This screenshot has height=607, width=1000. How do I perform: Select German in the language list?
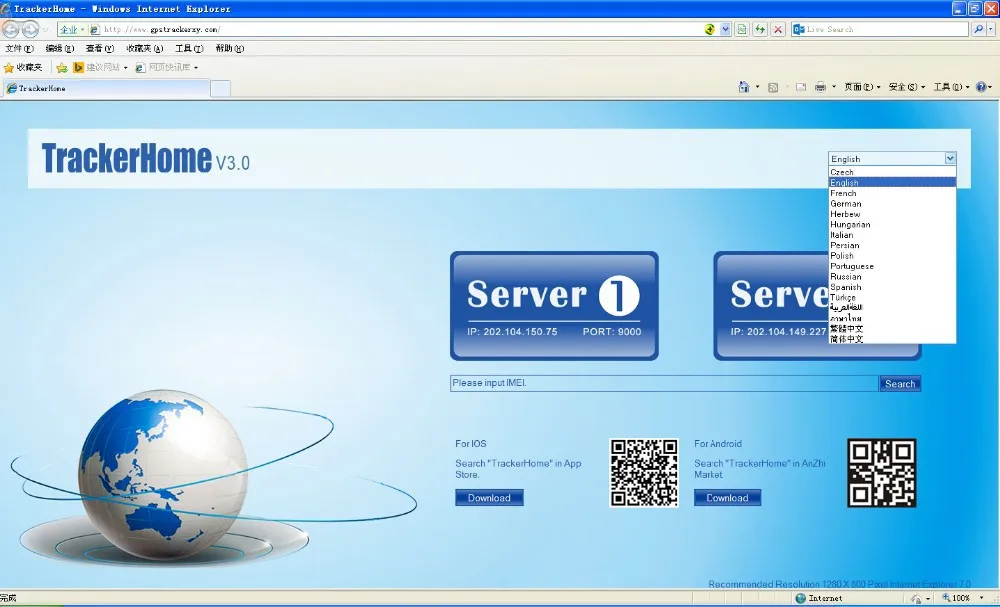coord(892,204)
